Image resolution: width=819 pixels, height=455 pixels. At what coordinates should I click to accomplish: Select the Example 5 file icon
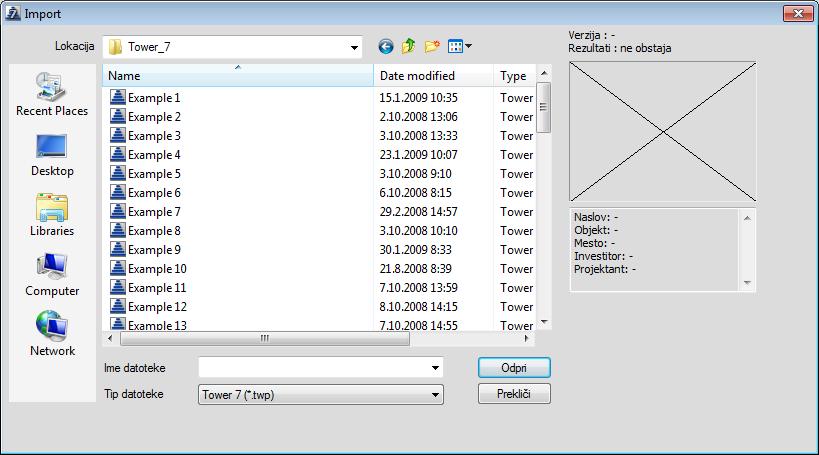[118, 173]
